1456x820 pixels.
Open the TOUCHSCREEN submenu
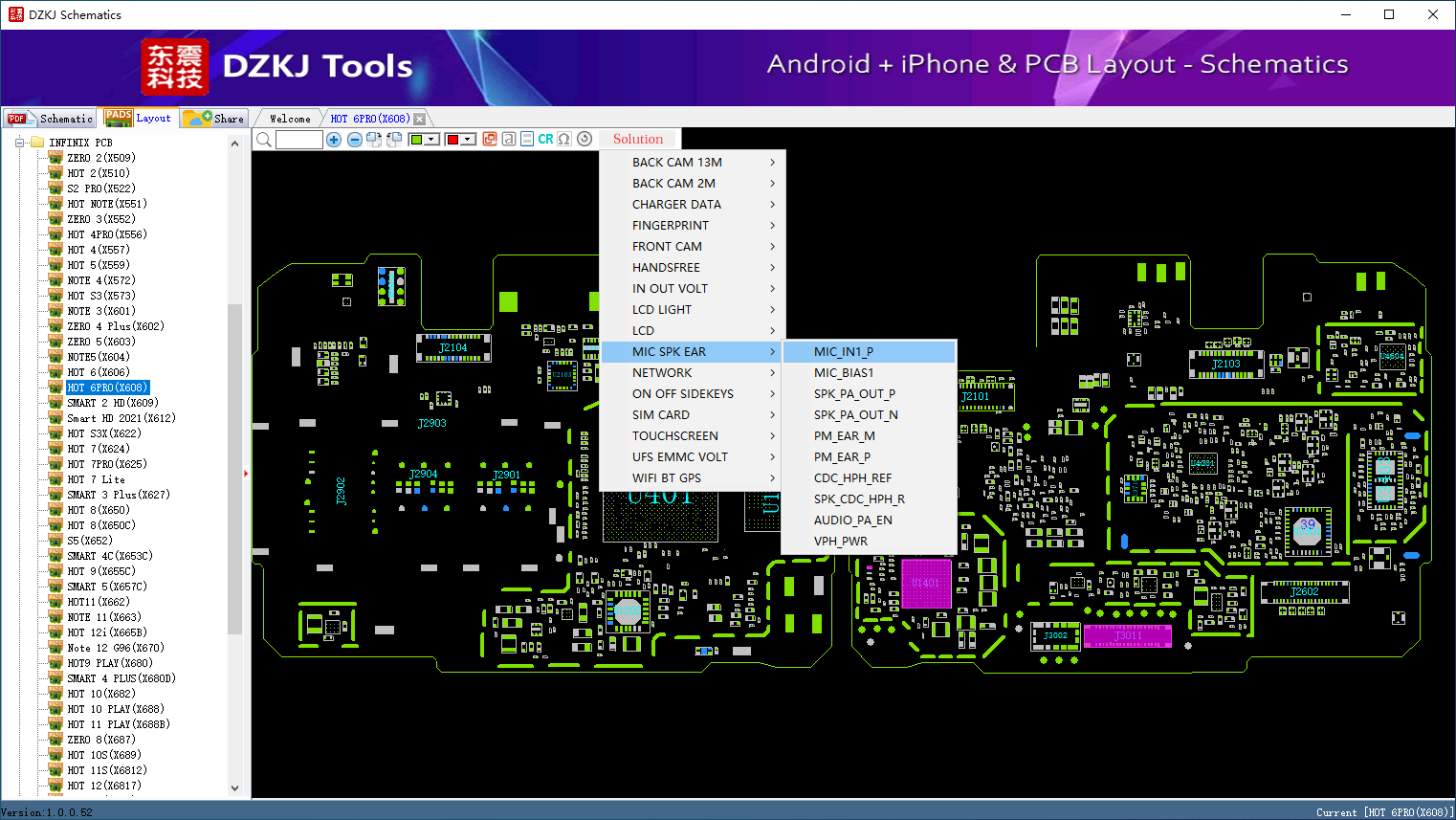(693, 436)
